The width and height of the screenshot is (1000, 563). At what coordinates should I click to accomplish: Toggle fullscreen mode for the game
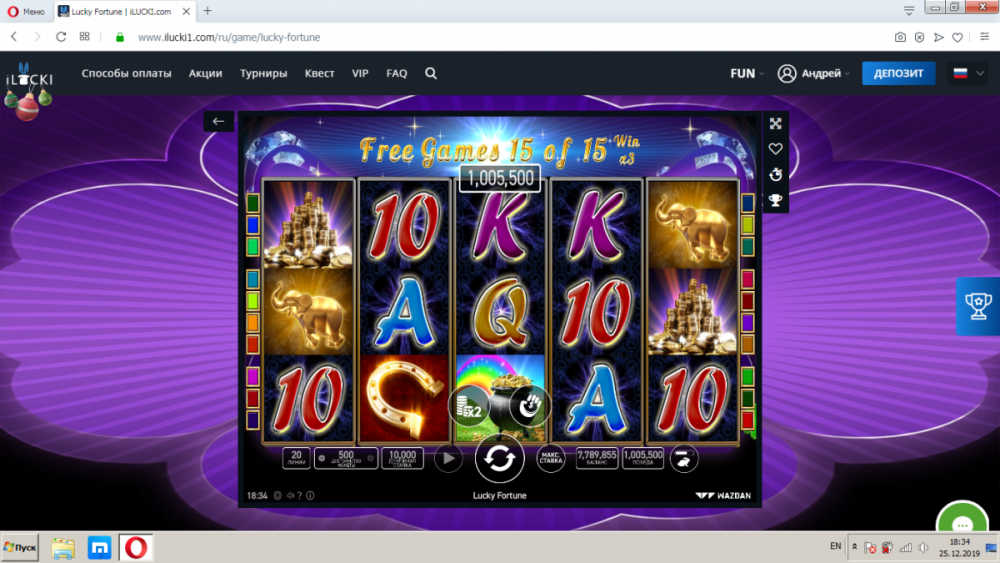coord(776,124)
